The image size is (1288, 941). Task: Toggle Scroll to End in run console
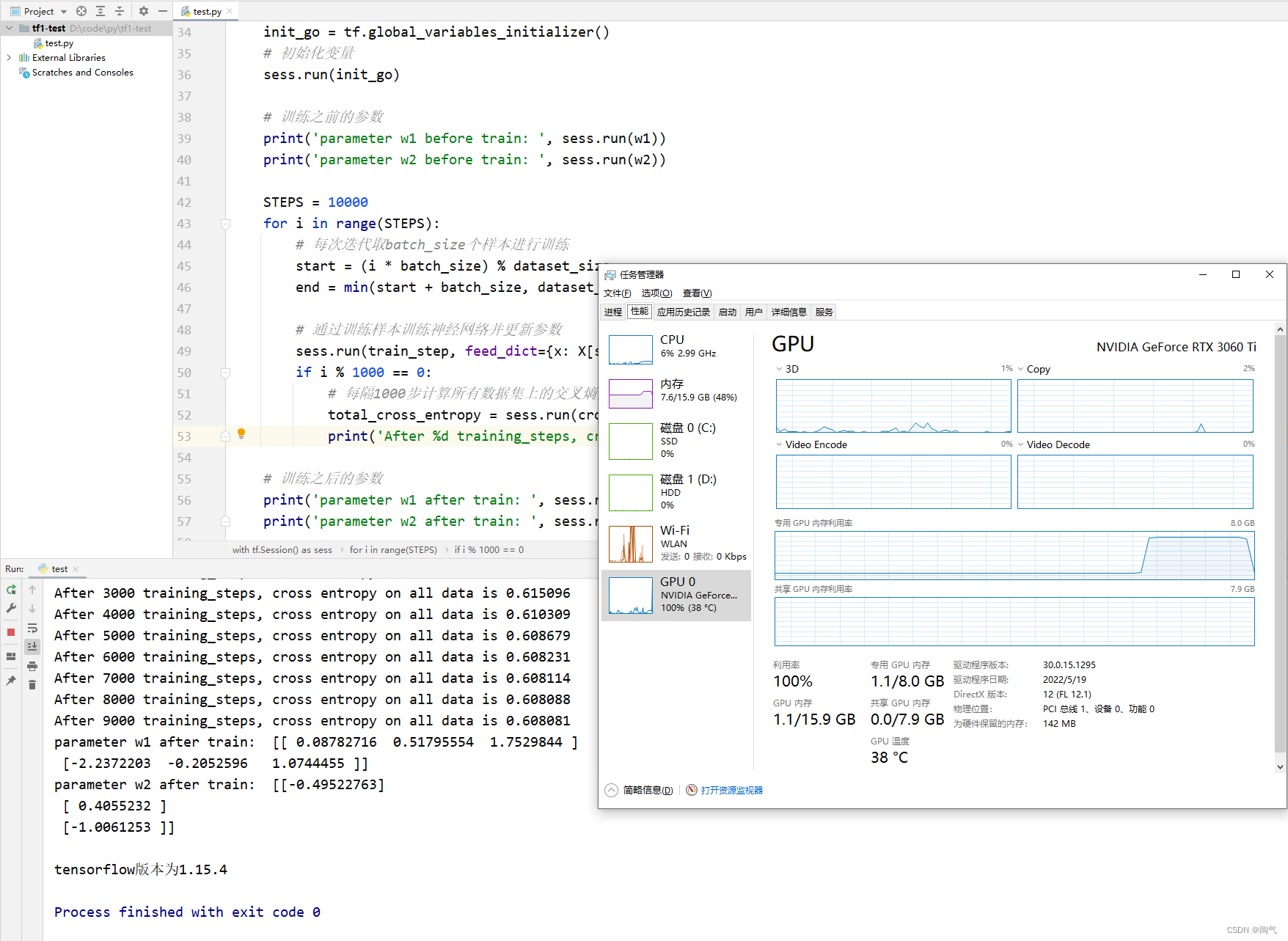tap(32, 647)
